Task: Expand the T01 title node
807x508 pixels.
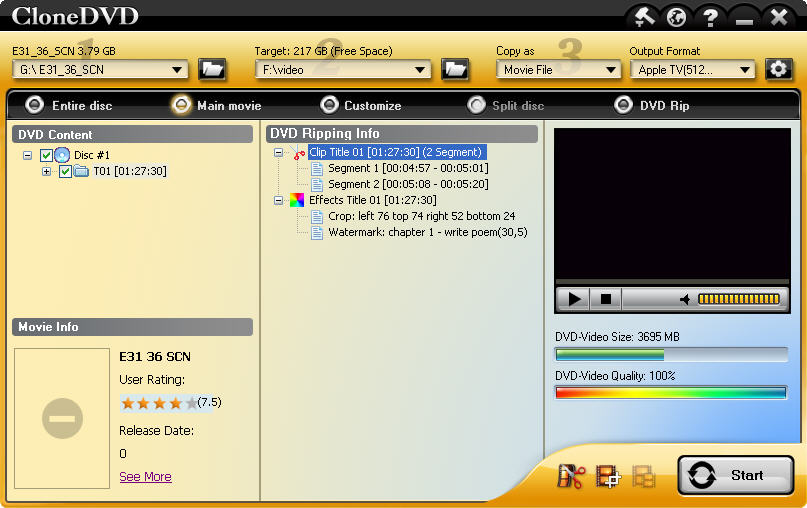Action: [46, 171]
